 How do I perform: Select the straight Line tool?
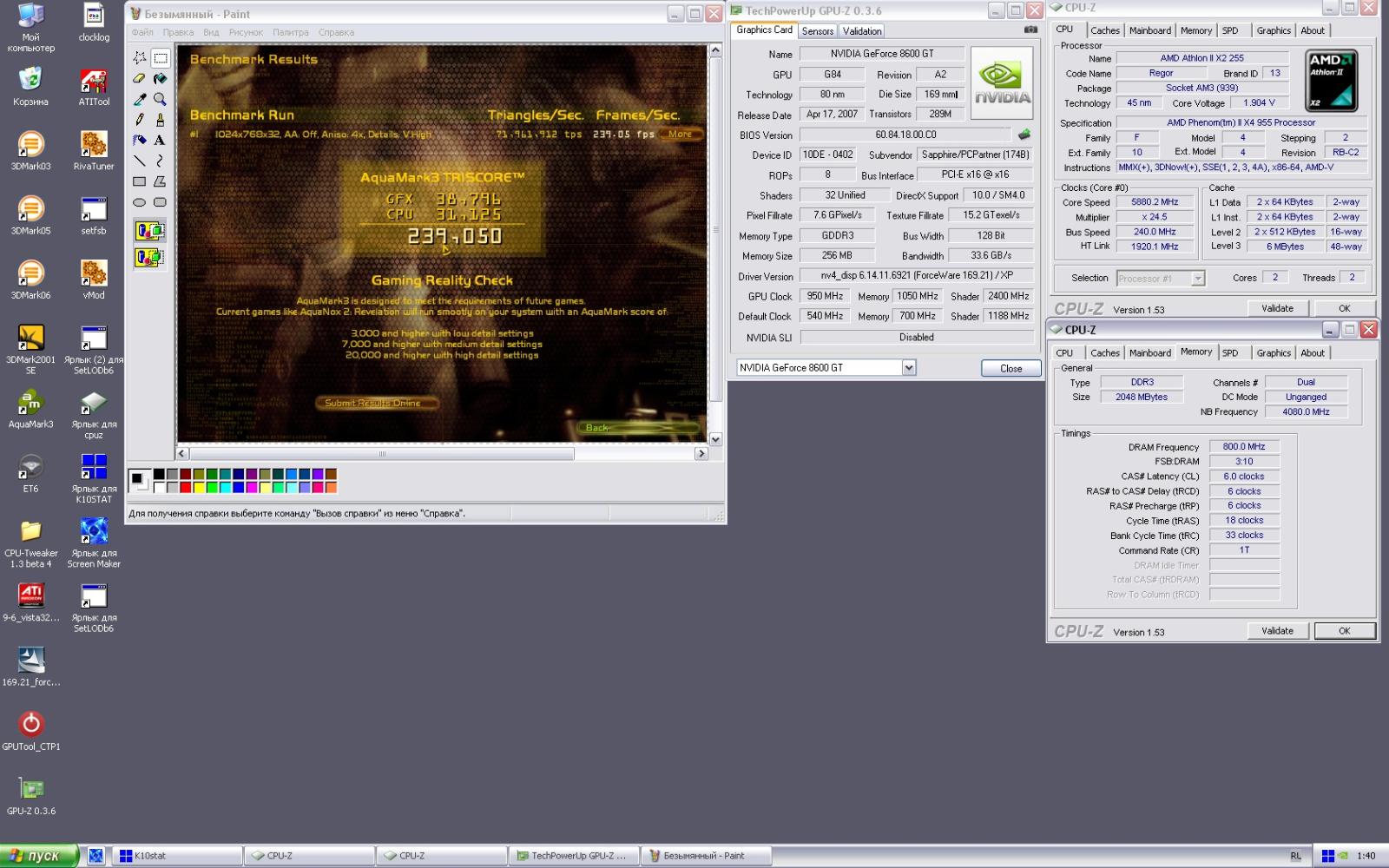click(140, 161)
